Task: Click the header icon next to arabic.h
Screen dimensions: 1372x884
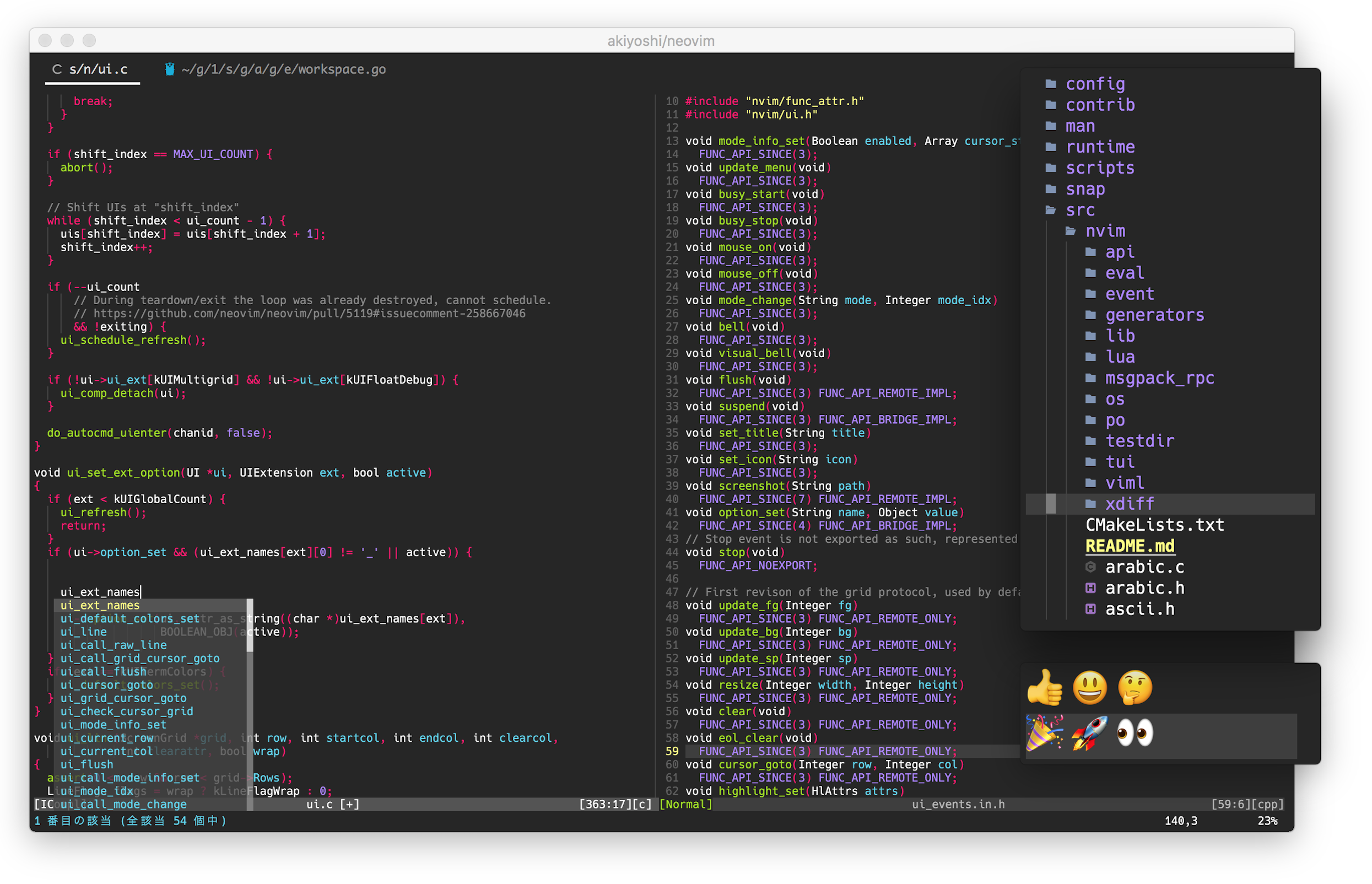Action: coord(1092,589)
